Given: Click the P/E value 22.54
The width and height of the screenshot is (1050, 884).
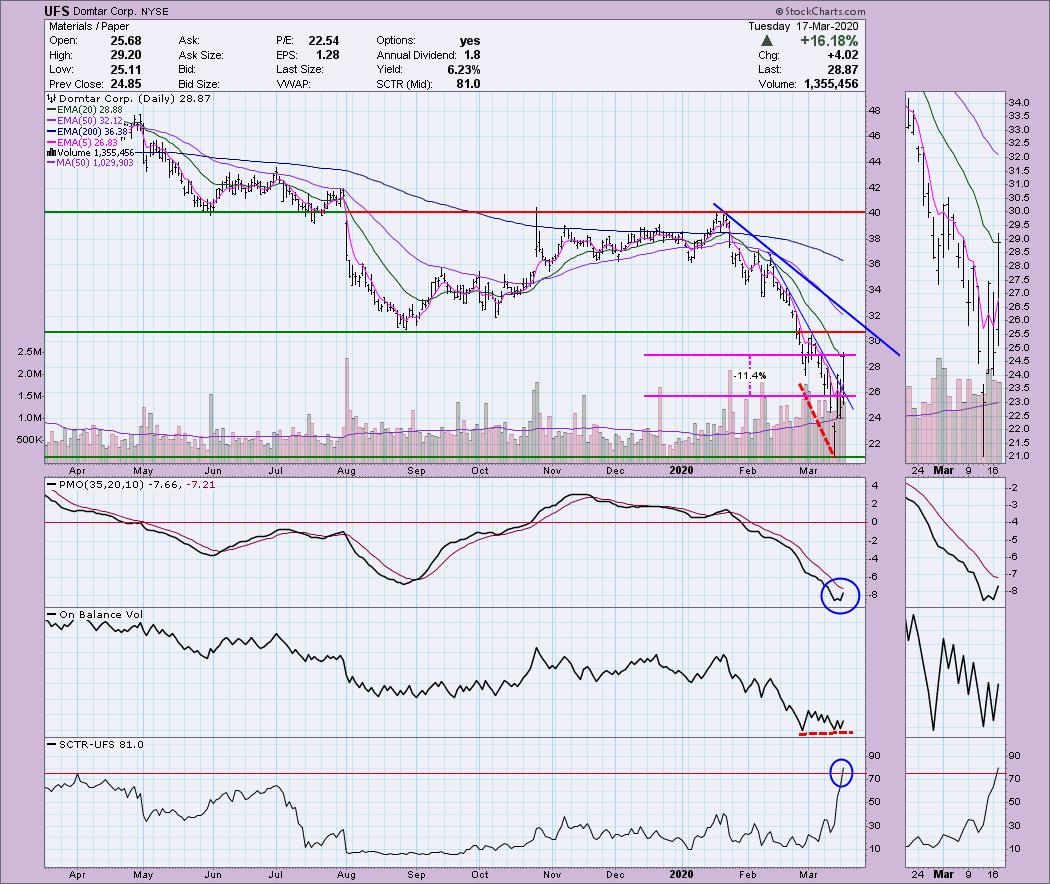Looking at the screenshot, I should coord(323,41).
